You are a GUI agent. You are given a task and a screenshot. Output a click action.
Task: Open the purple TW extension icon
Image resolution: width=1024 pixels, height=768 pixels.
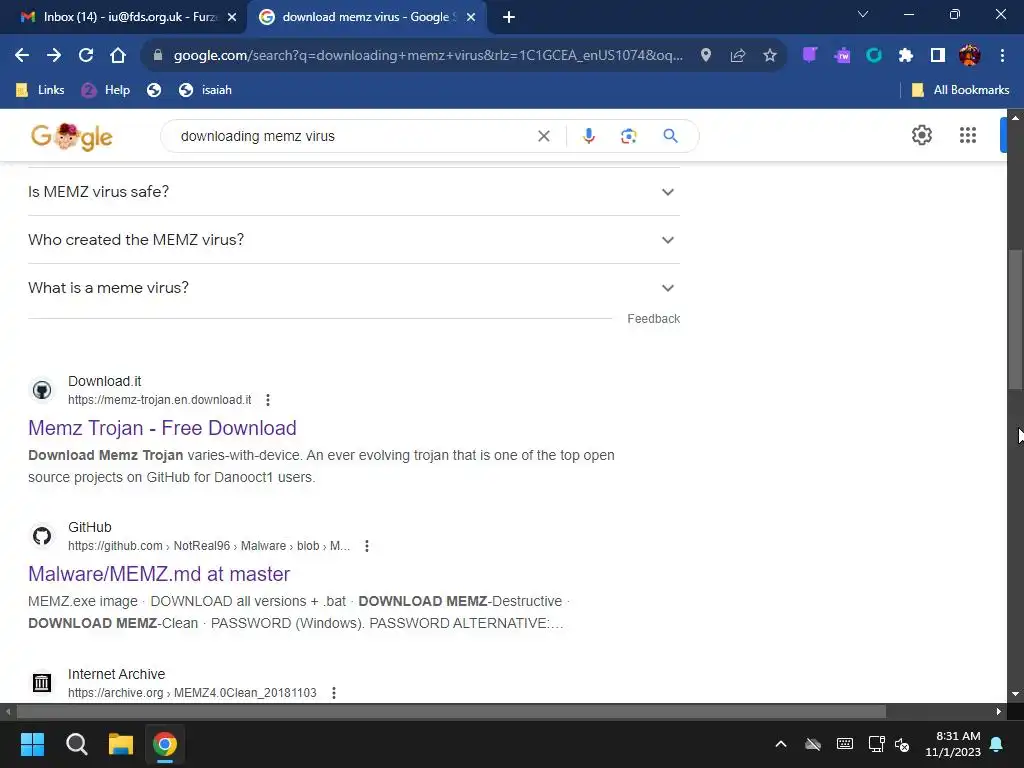pyautogui.click(x=842, y=56)
